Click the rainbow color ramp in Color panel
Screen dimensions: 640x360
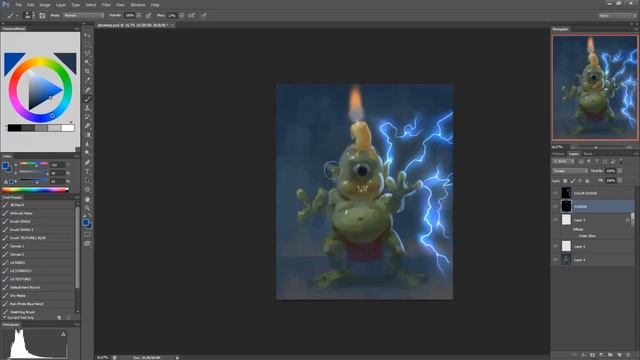[x=35, y=190]
